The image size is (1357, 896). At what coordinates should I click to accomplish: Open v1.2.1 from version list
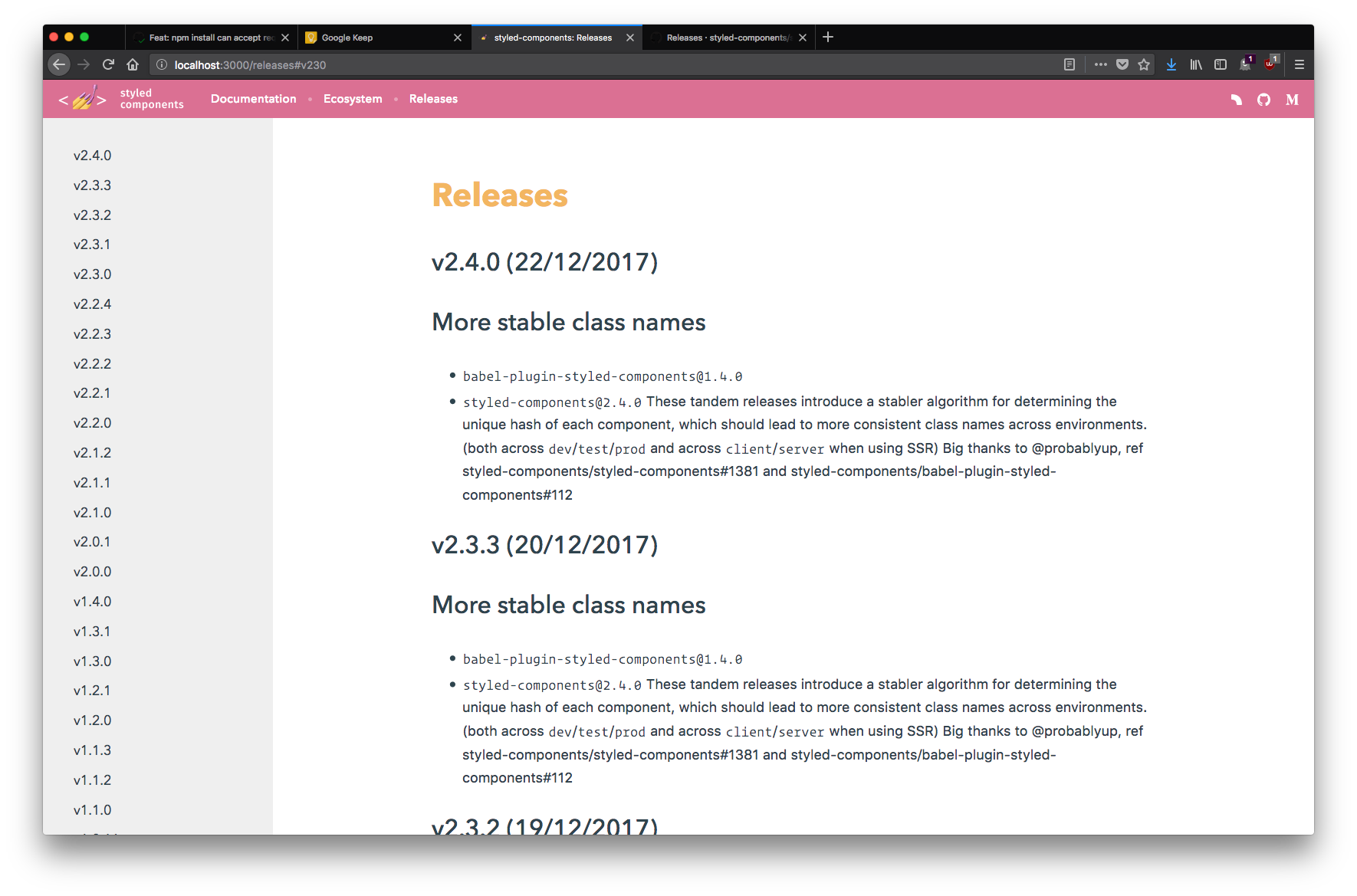coord(92,691)
